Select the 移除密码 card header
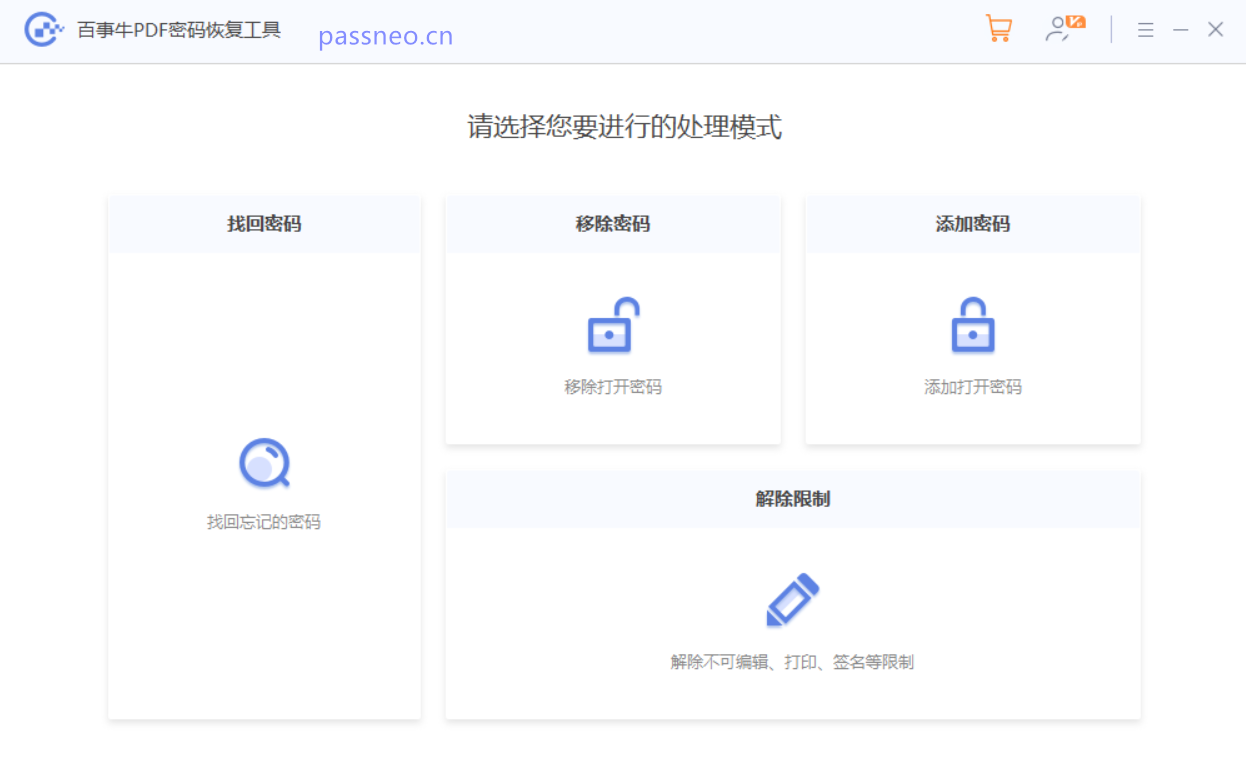 [x=613, y=224]
